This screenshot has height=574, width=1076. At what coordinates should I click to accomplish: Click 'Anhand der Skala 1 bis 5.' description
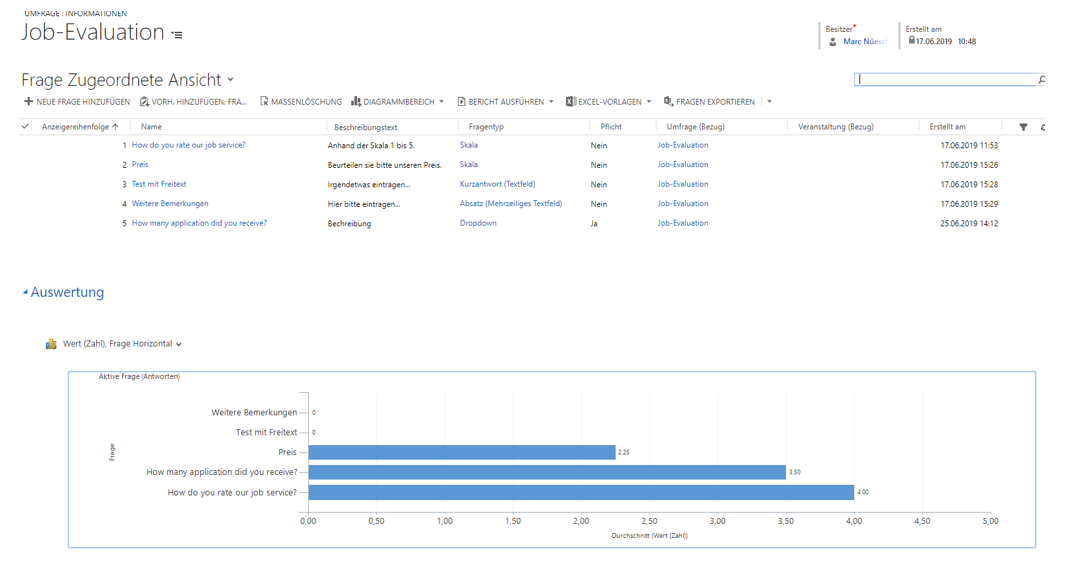click(x=371, y=146)
